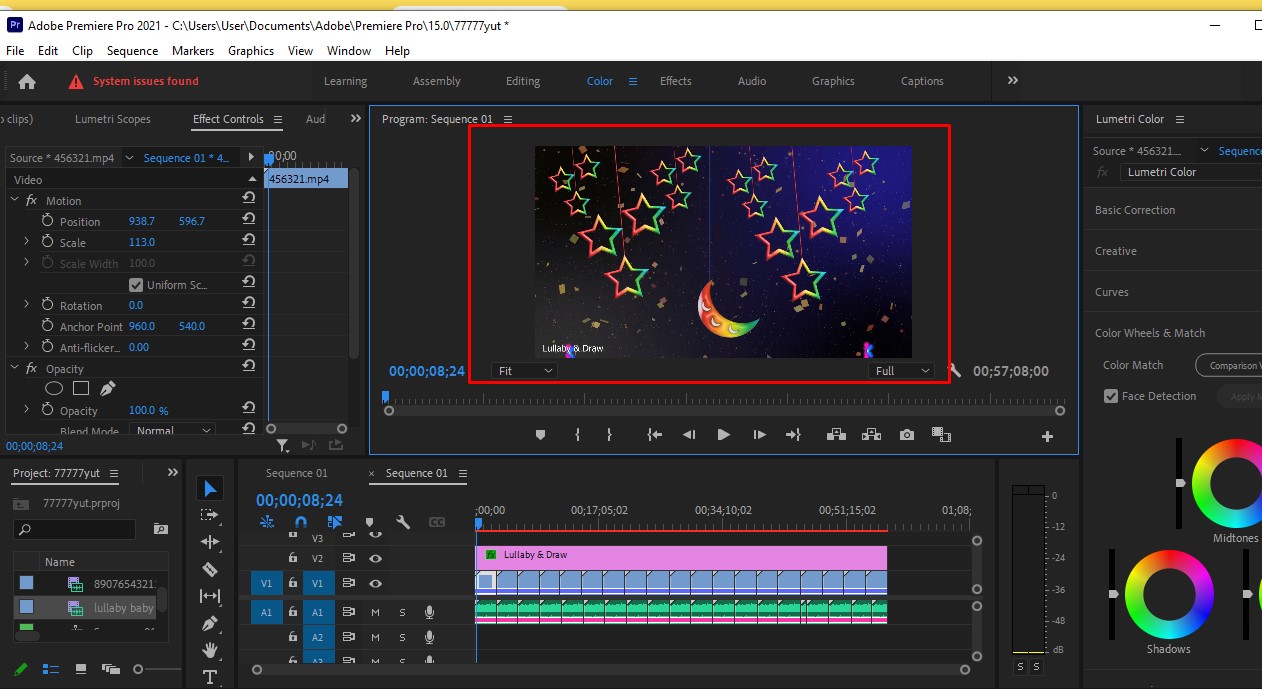
Task: Add a marker in Program monitor
Action: [541, 435]
